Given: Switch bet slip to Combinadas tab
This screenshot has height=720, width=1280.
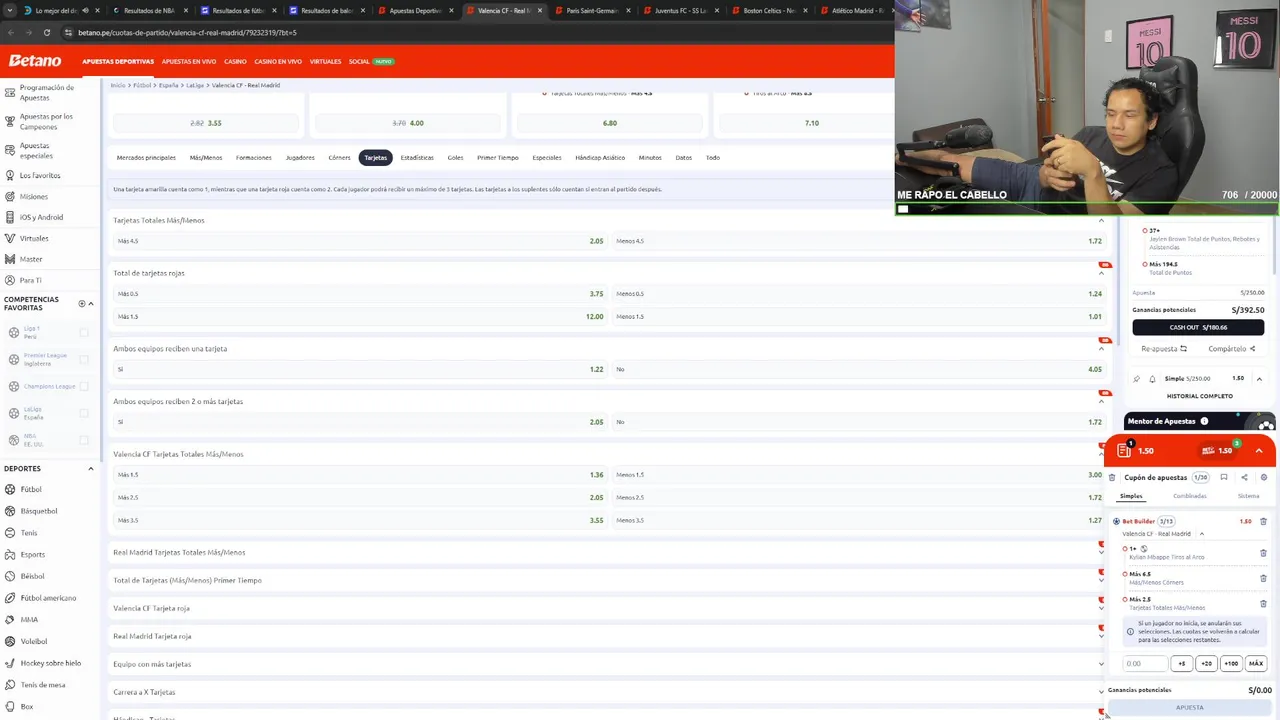Looking at the screenshot, I should pos(1190,496).
